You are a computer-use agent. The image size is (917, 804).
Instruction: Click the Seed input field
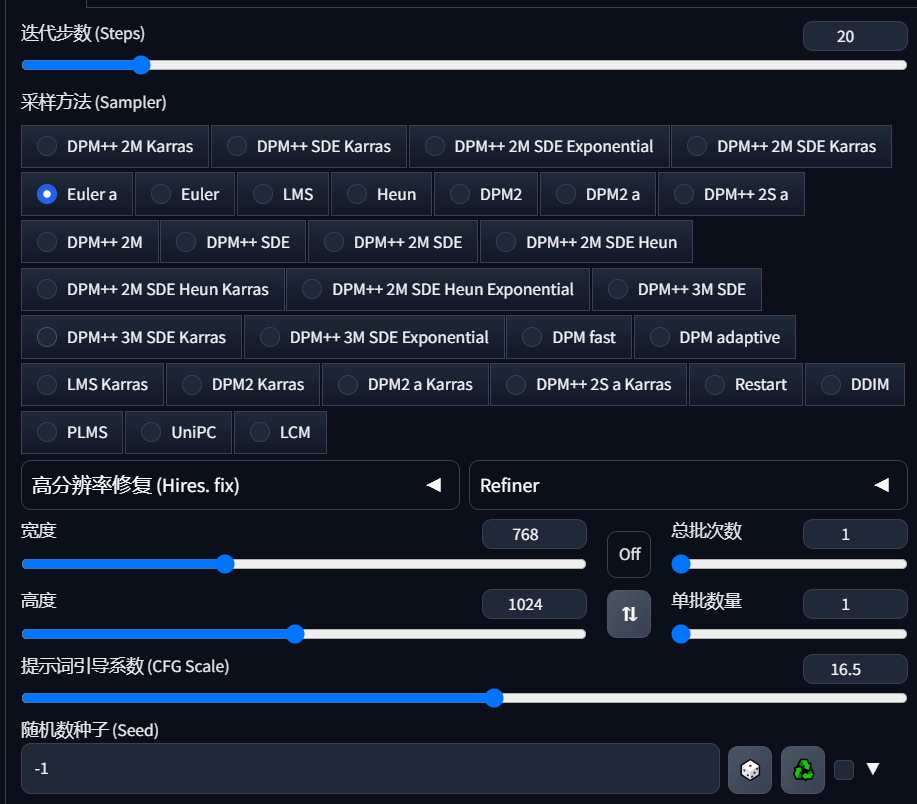370,769
